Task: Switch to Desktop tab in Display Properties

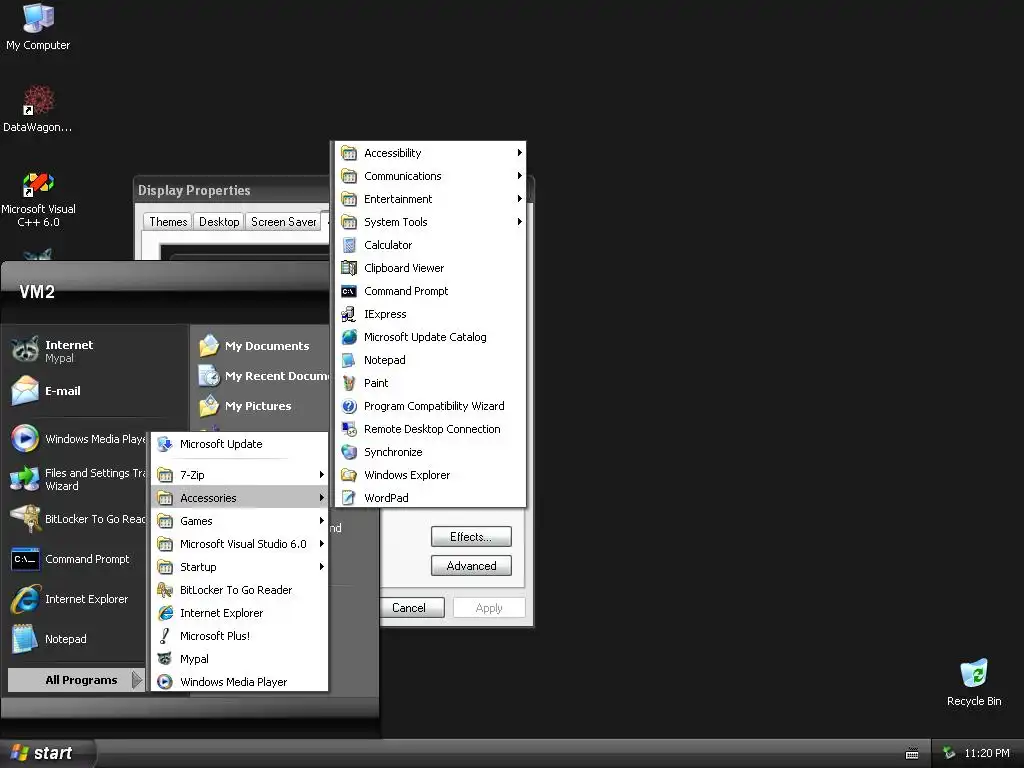Action: [219, 222]
